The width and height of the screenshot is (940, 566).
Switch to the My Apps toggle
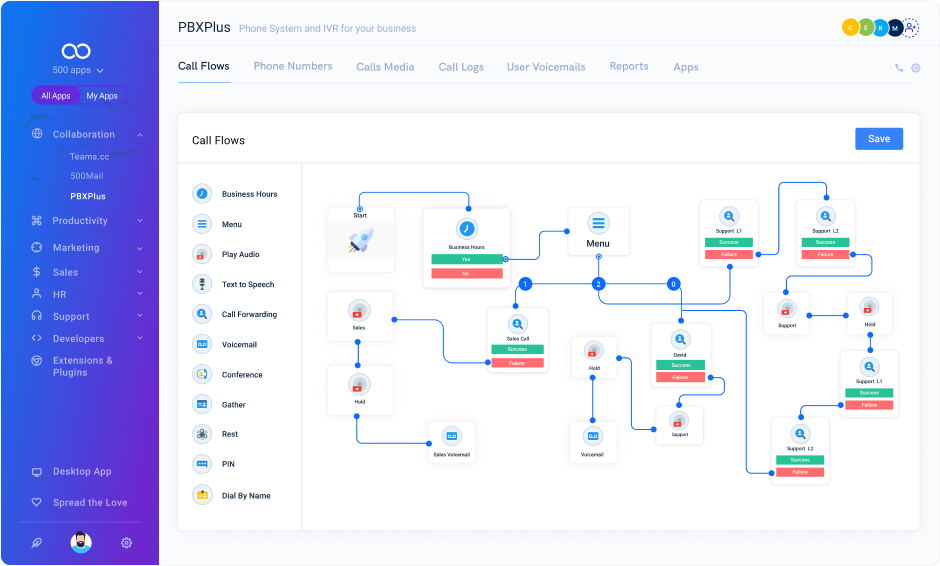point(102,96)
